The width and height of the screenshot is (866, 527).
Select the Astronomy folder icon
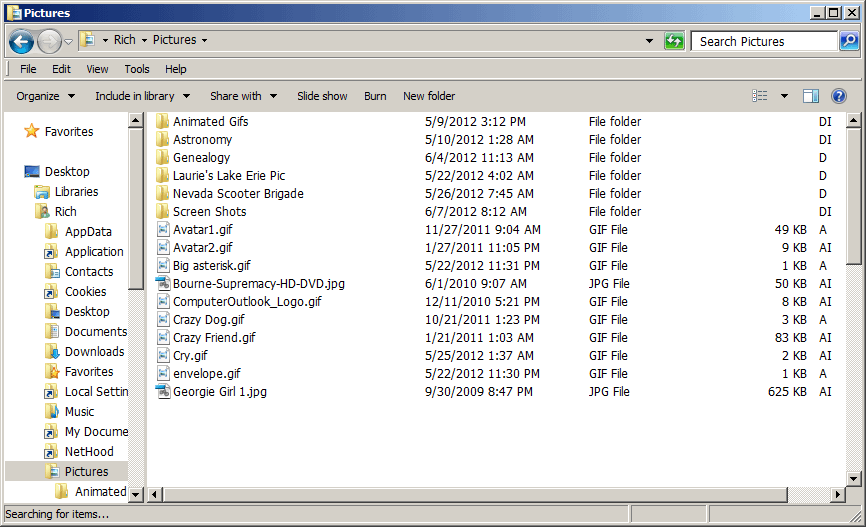(163, 140)
